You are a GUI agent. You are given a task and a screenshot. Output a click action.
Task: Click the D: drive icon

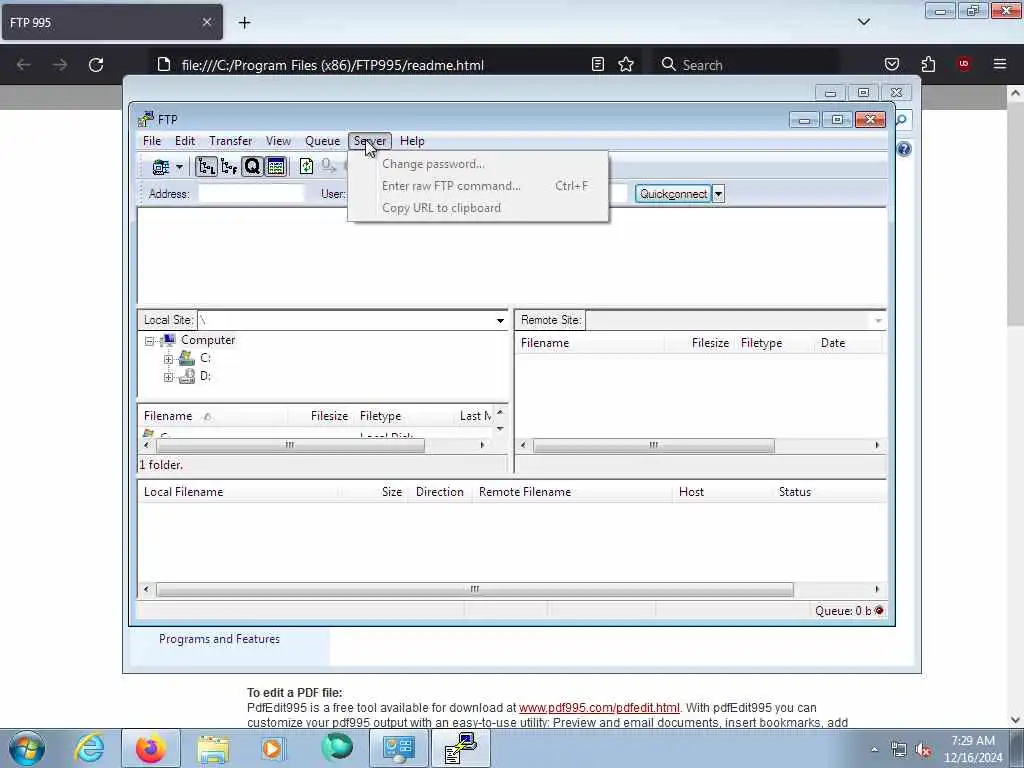pyautogui.click(x=187, y=376)
